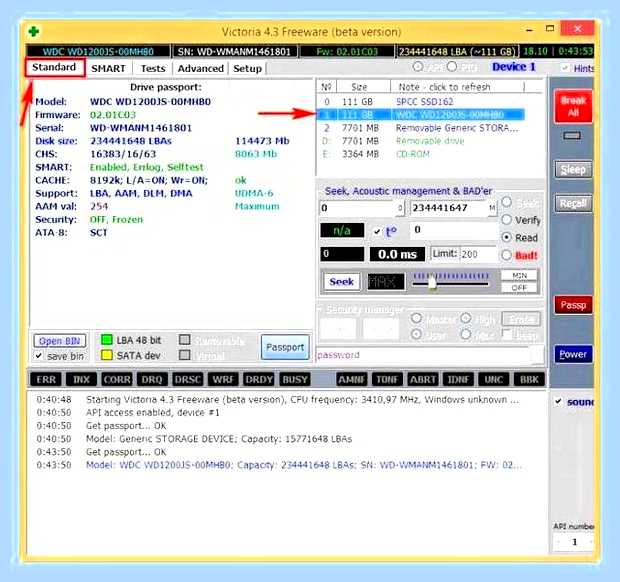
Task: Click the BBK error indicator
Action: coord(529,380)
